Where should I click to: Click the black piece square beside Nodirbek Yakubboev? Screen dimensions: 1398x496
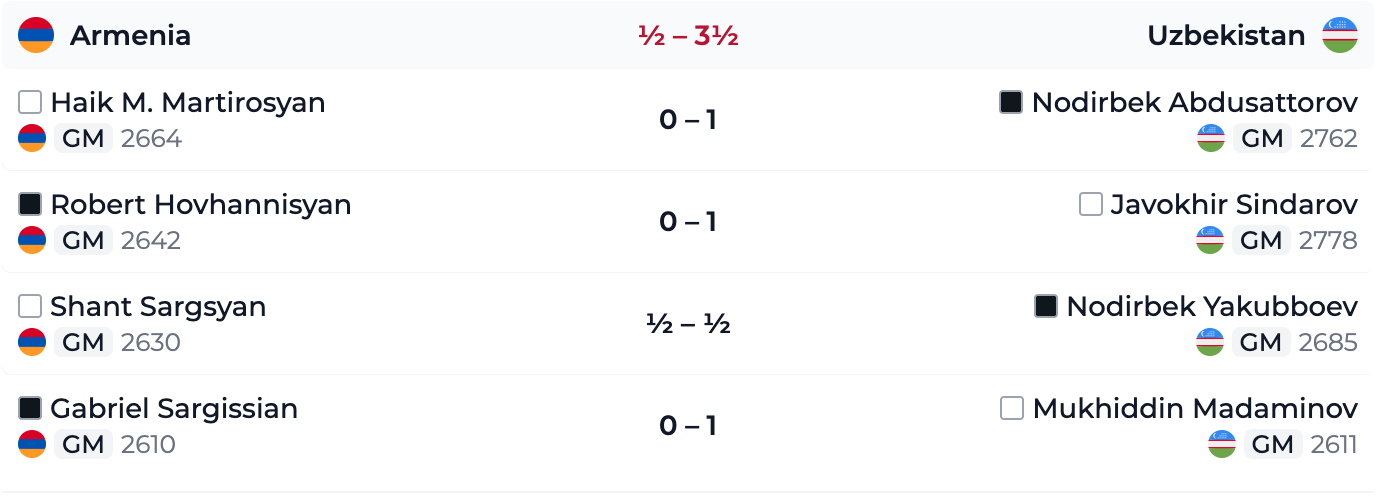coord(1046,306)
